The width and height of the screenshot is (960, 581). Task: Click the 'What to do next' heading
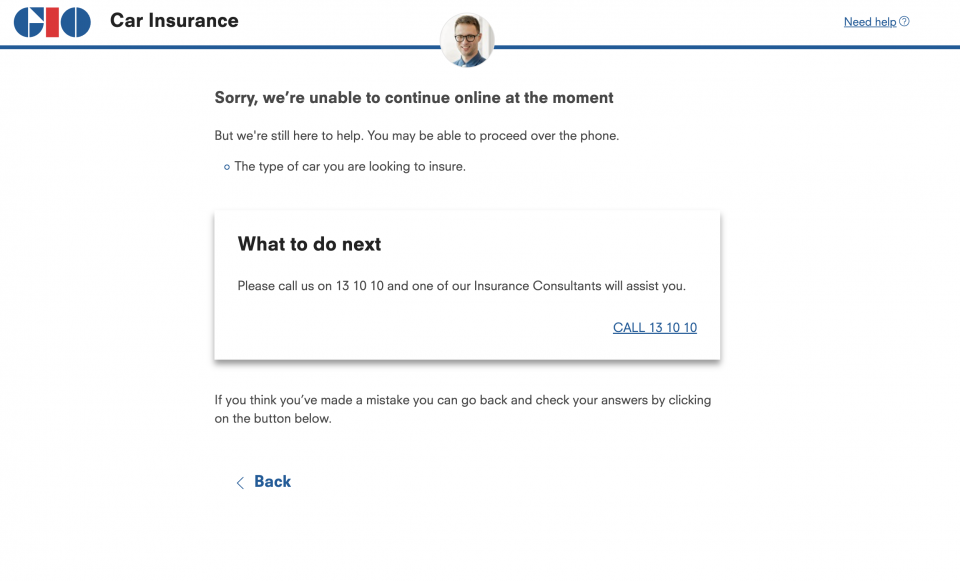(x=309, y=244)
